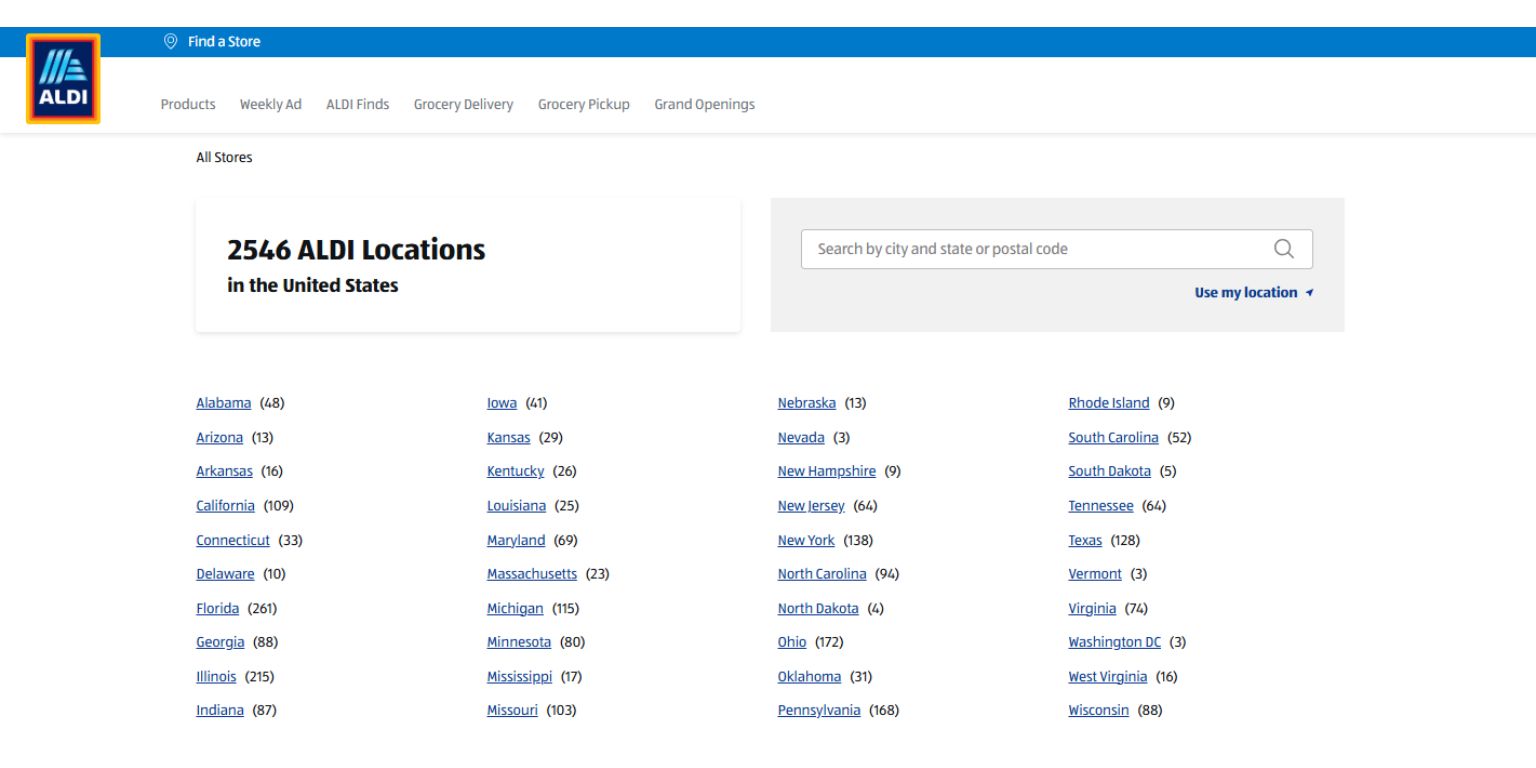
Task: Select the Pennsylvania state link
Action: (x=819, y=711)
